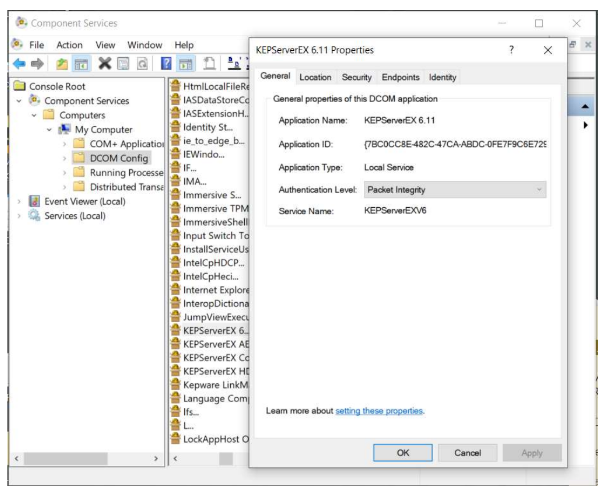610x495 pixels.
Task: Open the Window menu
Action: [x=145, y=45]
